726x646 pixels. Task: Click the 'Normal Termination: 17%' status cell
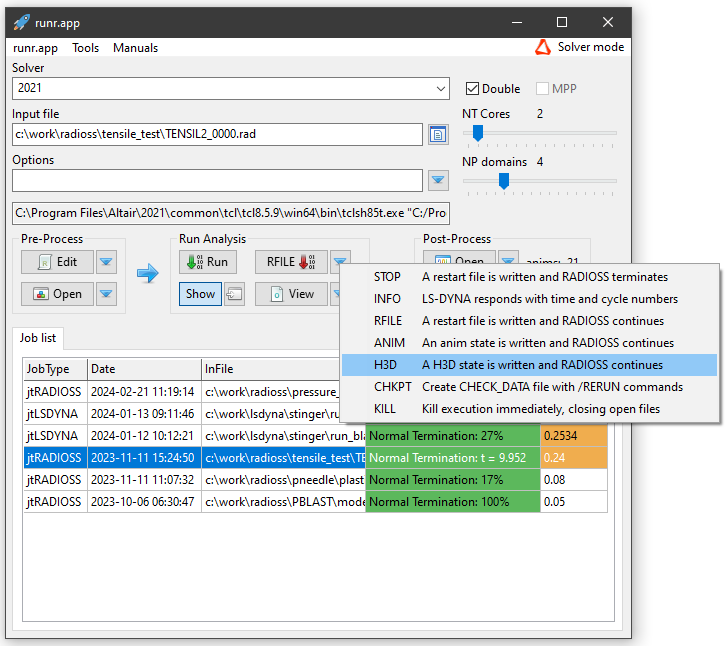coord(453,480)
